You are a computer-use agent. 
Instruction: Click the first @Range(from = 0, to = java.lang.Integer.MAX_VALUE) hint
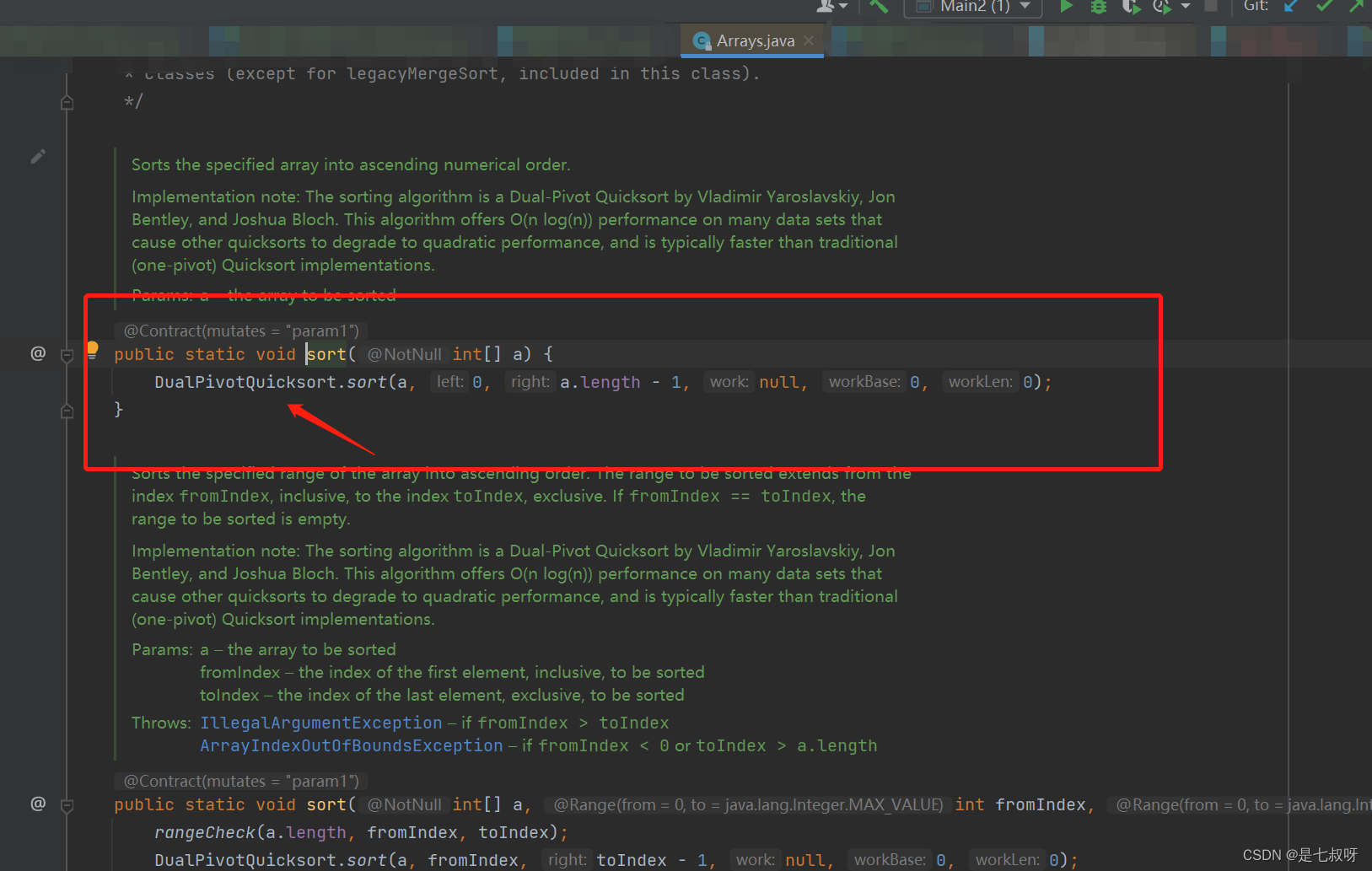[x=748, y=805]
